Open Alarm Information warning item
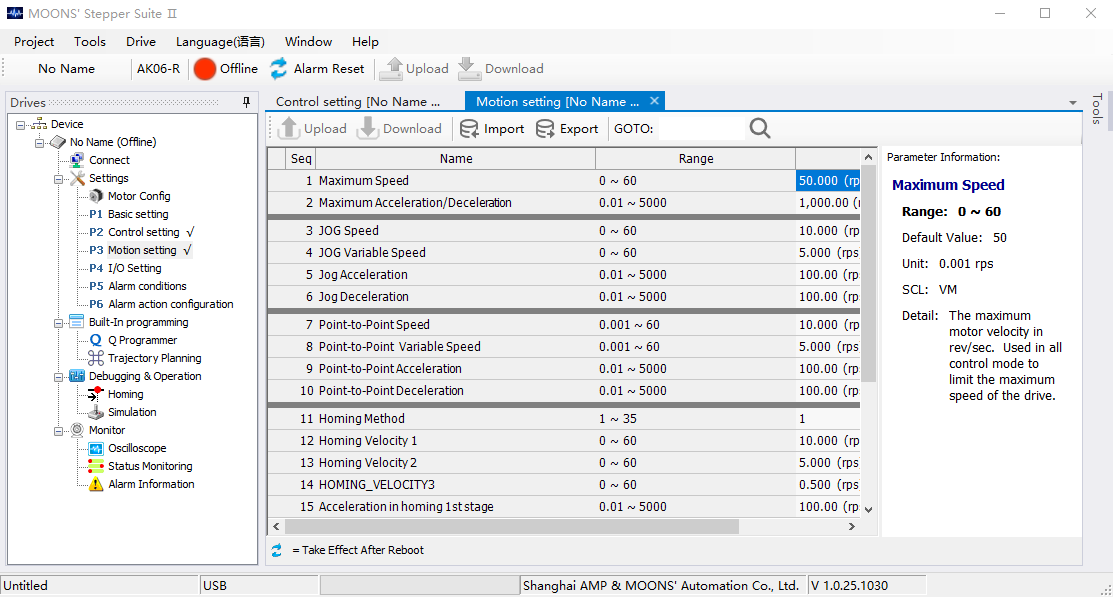The width and height of the screenshot is (1113, 597). coord(151,484)
